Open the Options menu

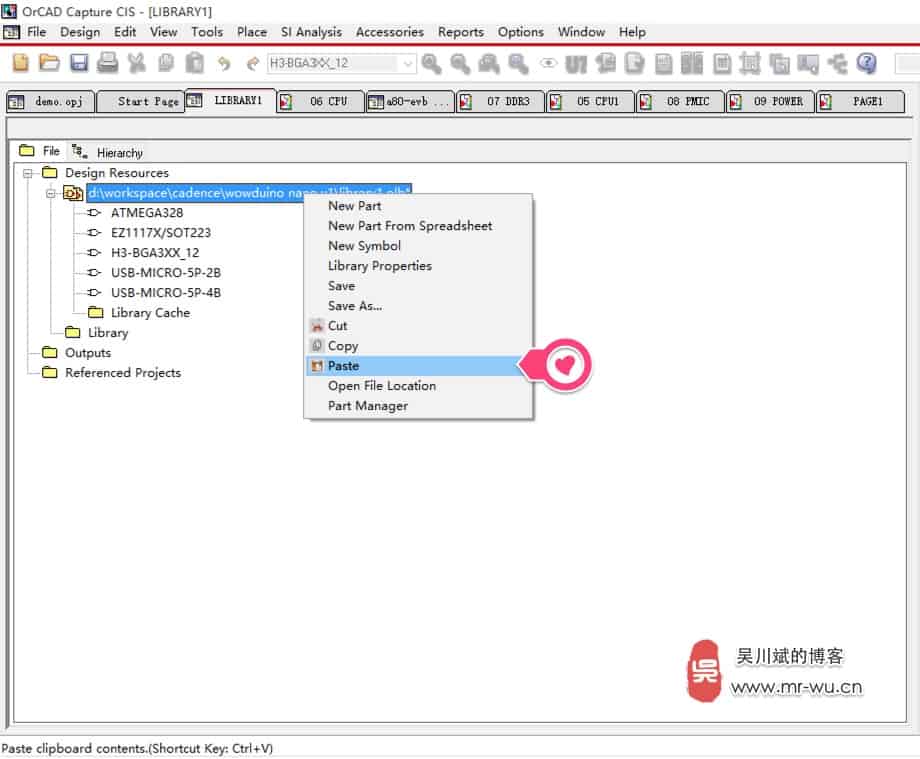[520, 32]
